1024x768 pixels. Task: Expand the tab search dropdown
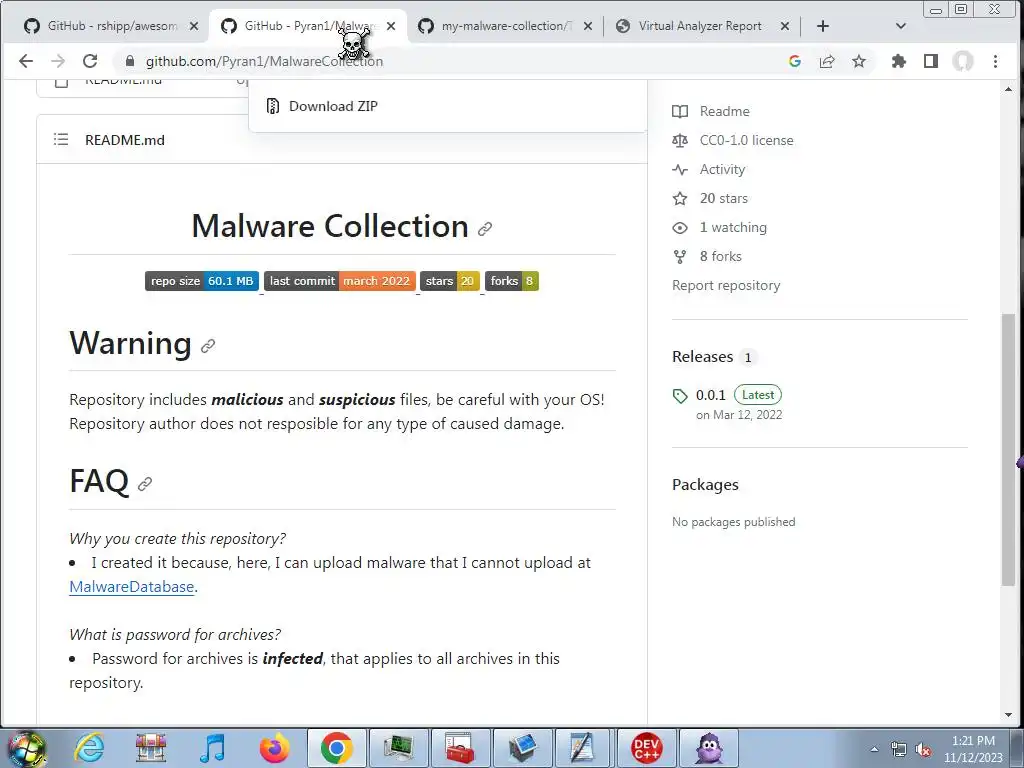click(901, 26)
